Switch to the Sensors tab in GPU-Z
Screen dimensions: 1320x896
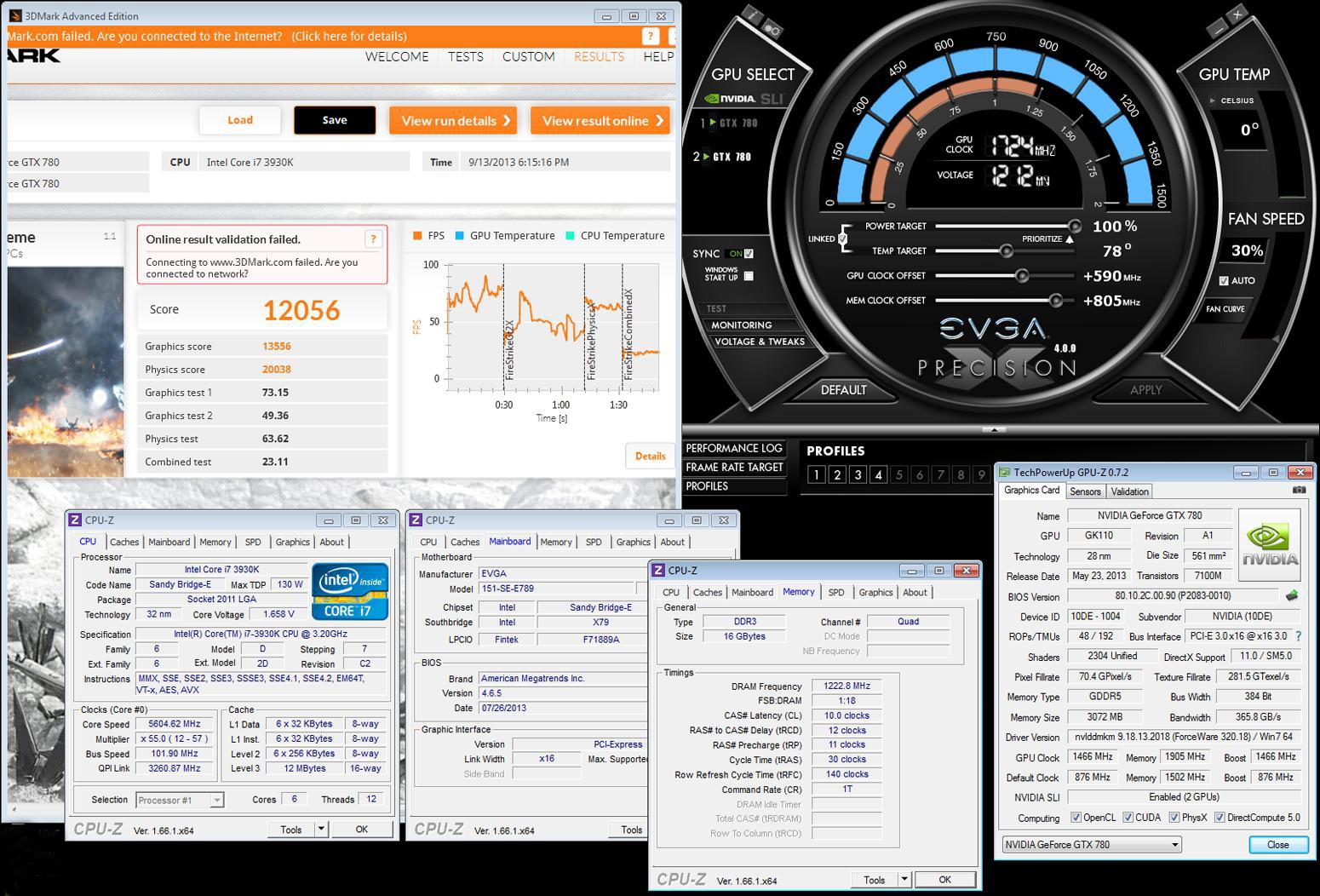click(x=1086, y=491)
